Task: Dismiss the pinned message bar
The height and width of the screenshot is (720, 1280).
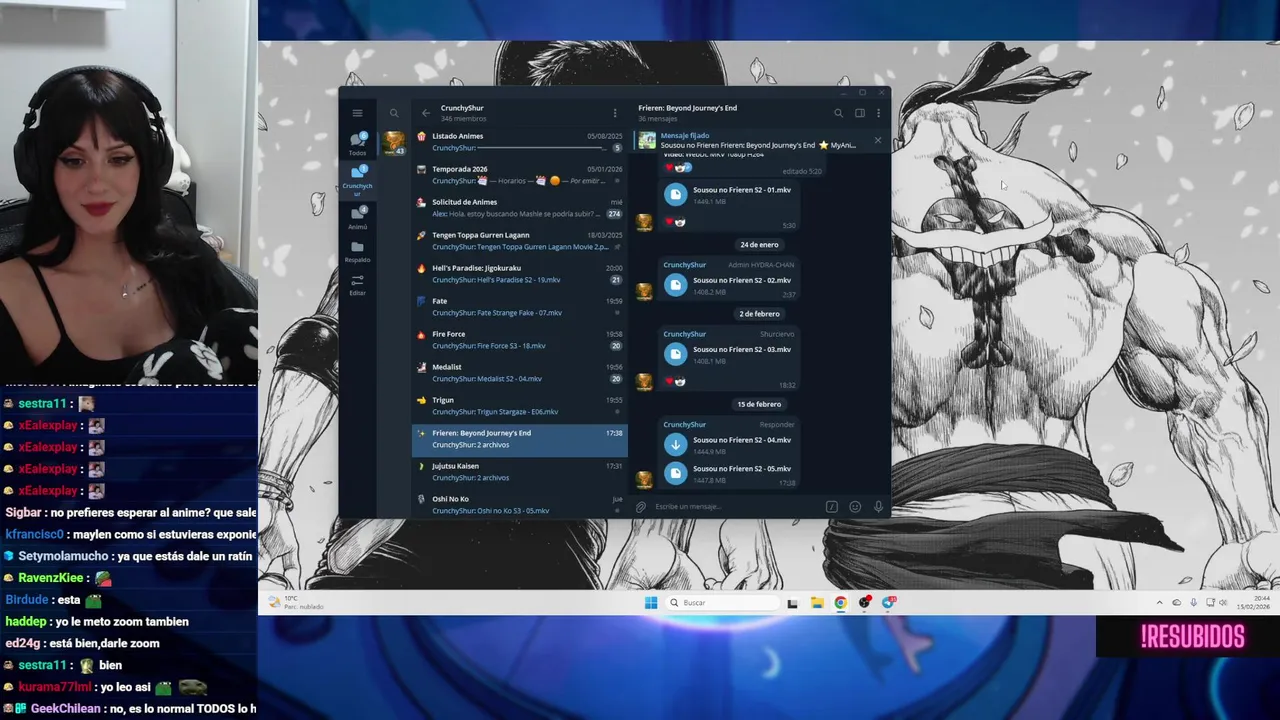Action: (x=878, y=140)
